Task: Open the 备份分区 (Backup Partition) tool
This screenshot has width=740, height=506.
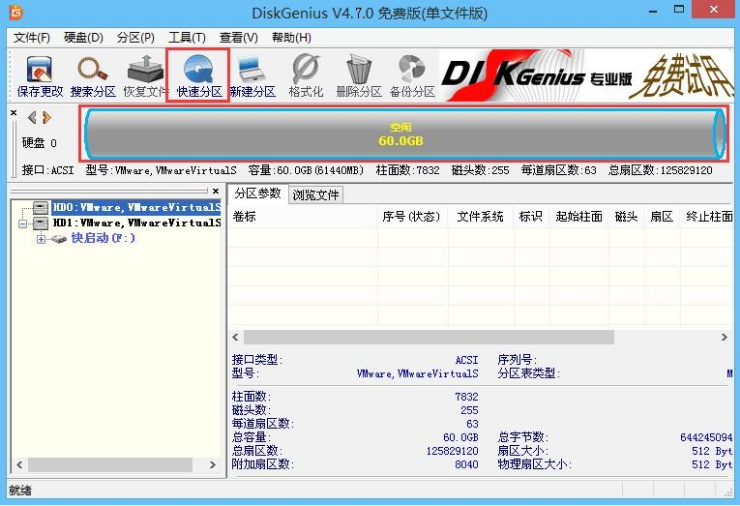Action: click(411, 75)
